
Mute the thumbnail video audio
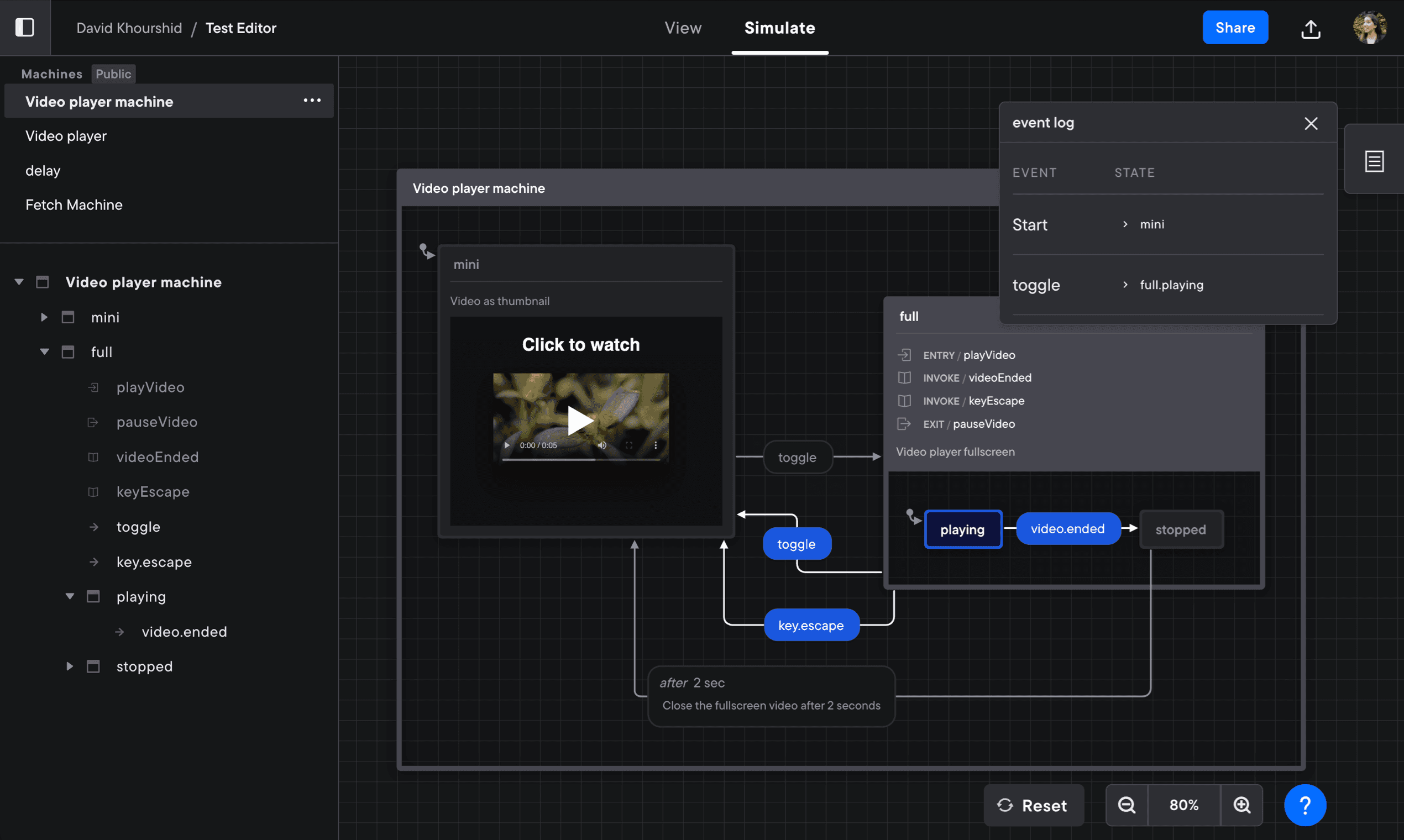602,445
